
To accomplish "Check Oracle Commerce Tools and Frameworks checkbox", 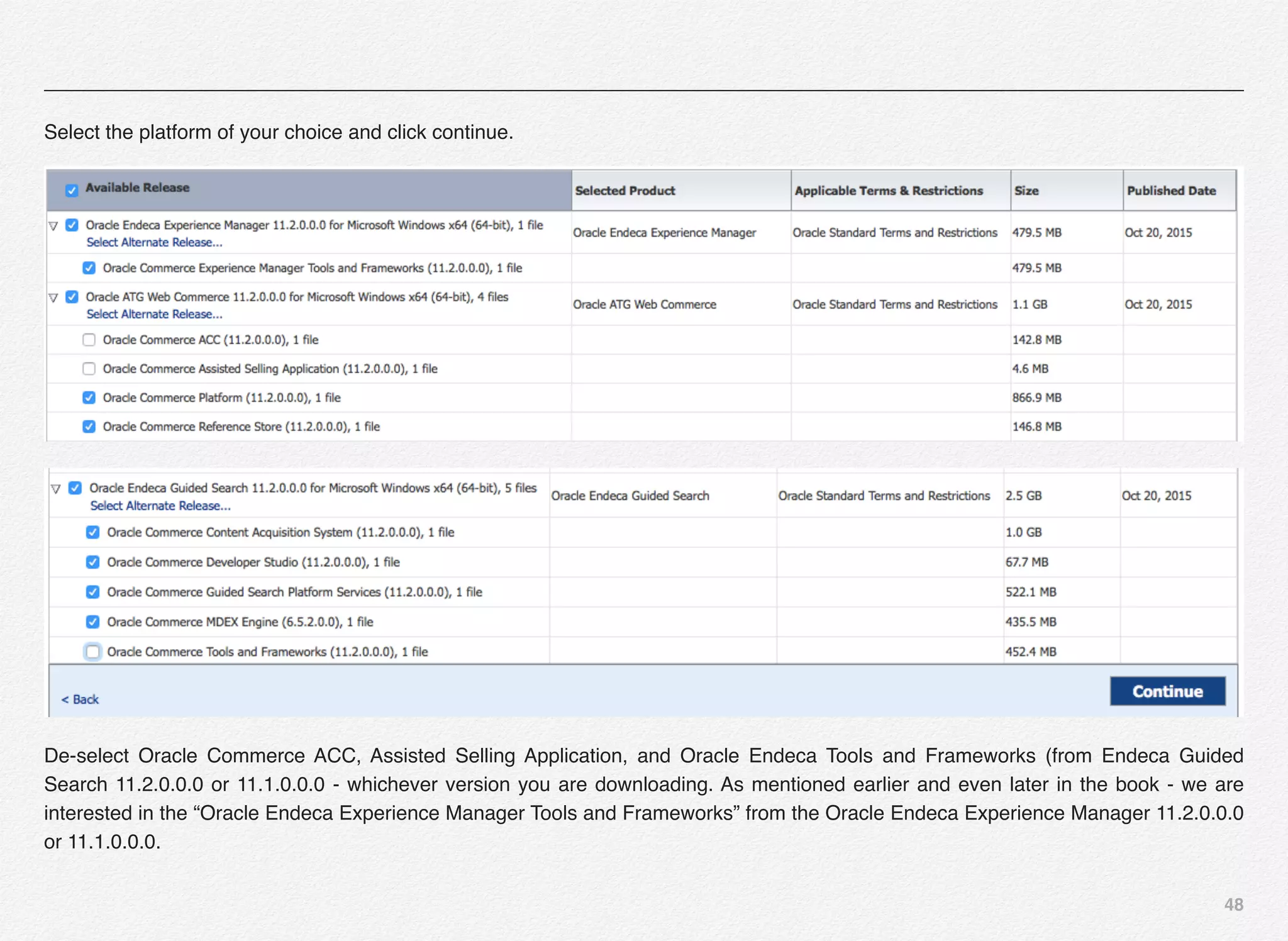I will tap(93, 652).
